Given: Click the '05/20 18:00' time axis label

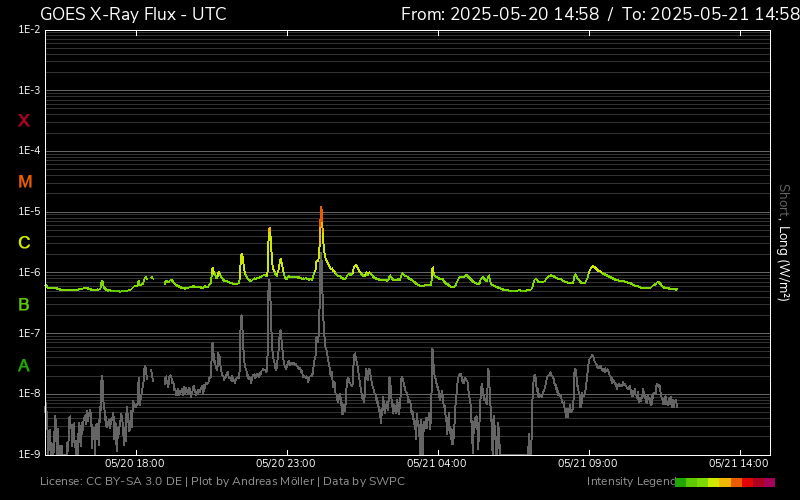Looking at the screenshot, I should coord(135,463).
